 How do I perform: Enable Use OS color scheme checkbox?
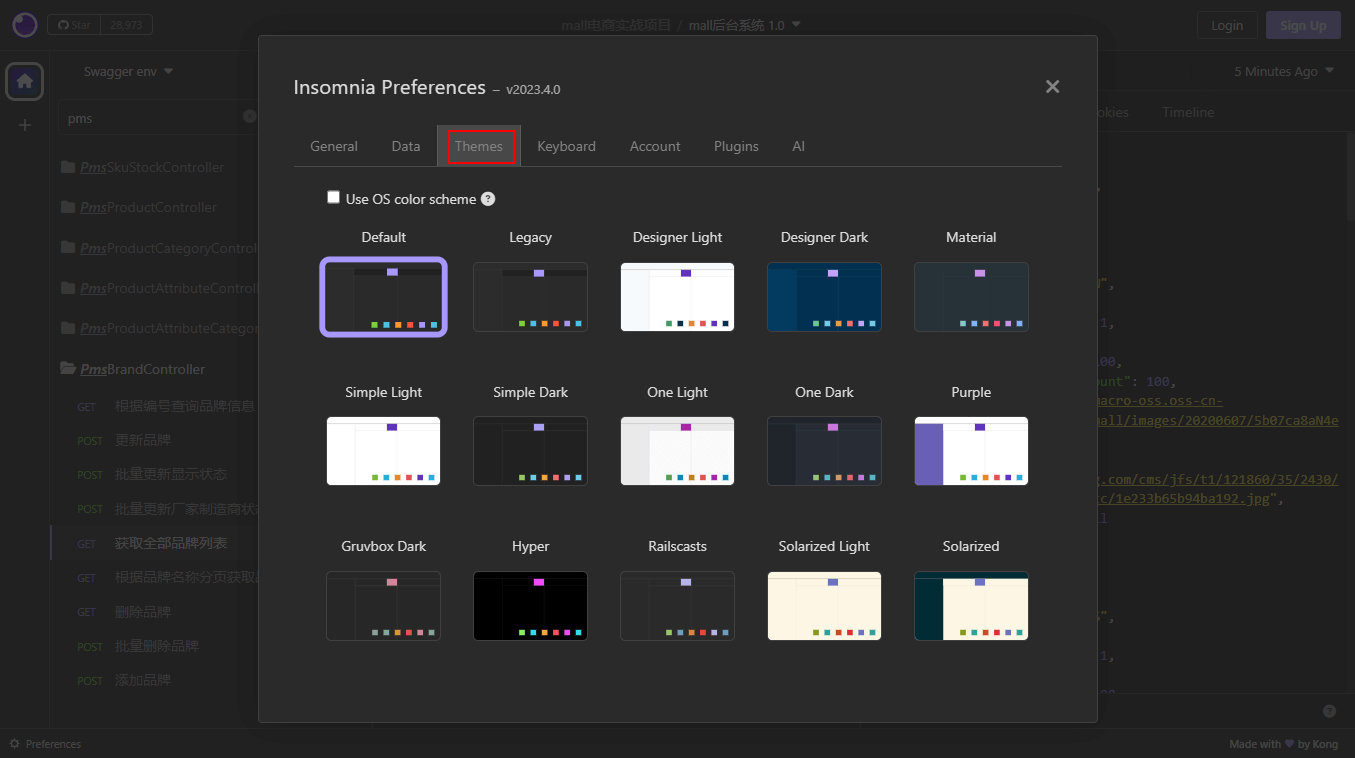[x=334, y=198]
